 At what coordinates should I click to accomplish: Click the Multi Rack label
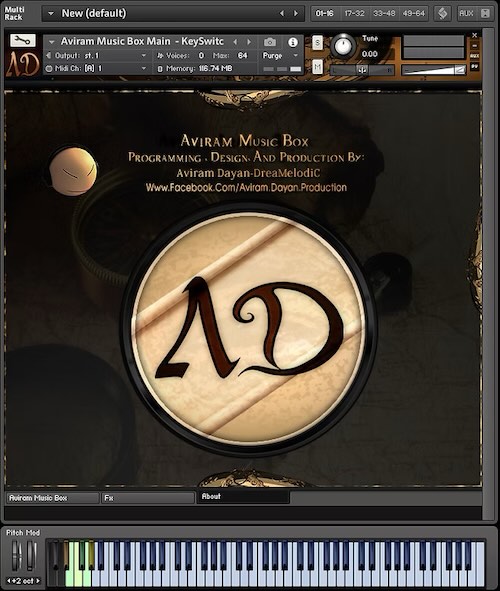click(14, 13)
